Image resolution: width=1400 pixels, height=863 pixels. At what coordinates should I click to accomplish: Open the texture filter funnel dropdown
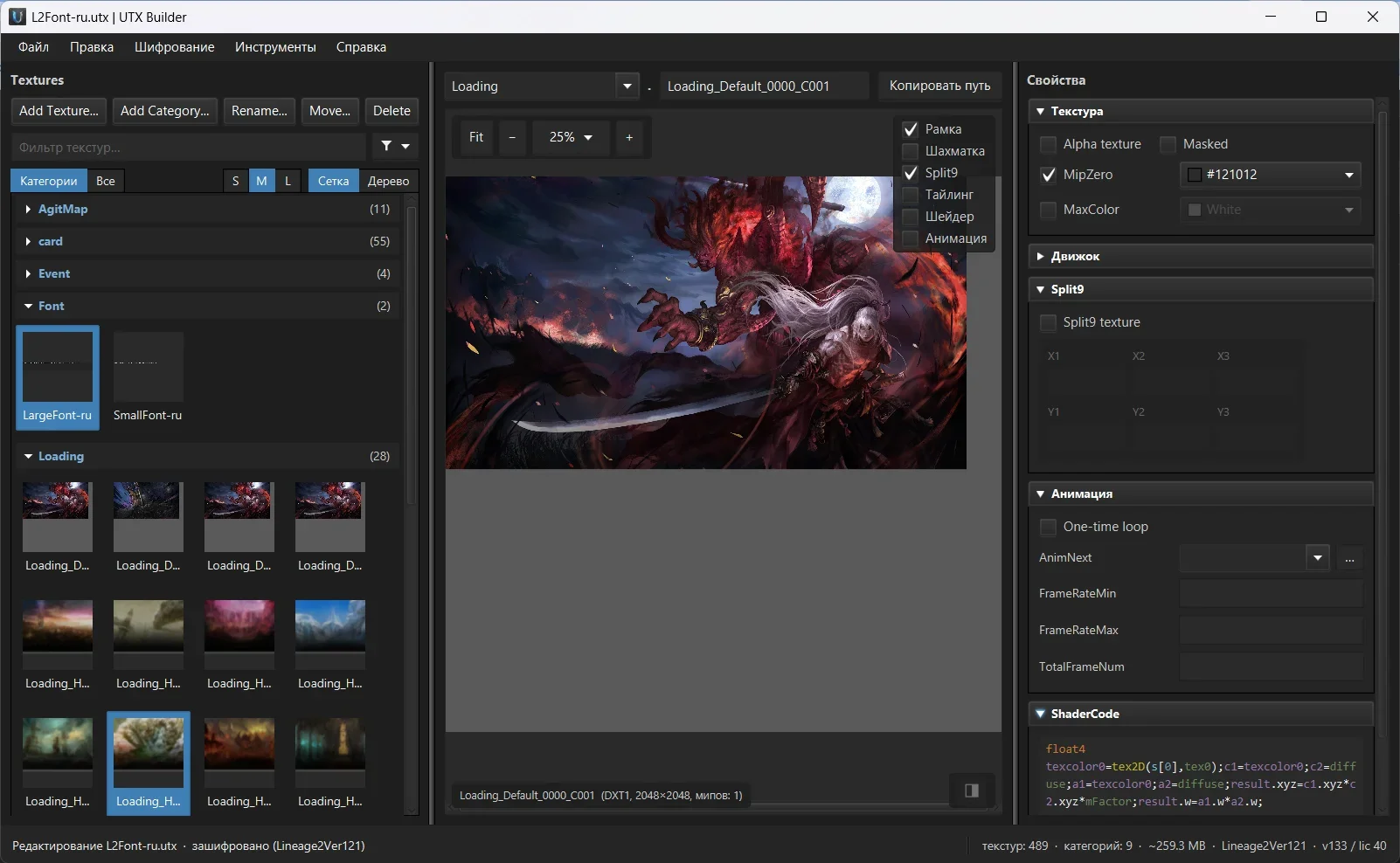pos(395,147)
